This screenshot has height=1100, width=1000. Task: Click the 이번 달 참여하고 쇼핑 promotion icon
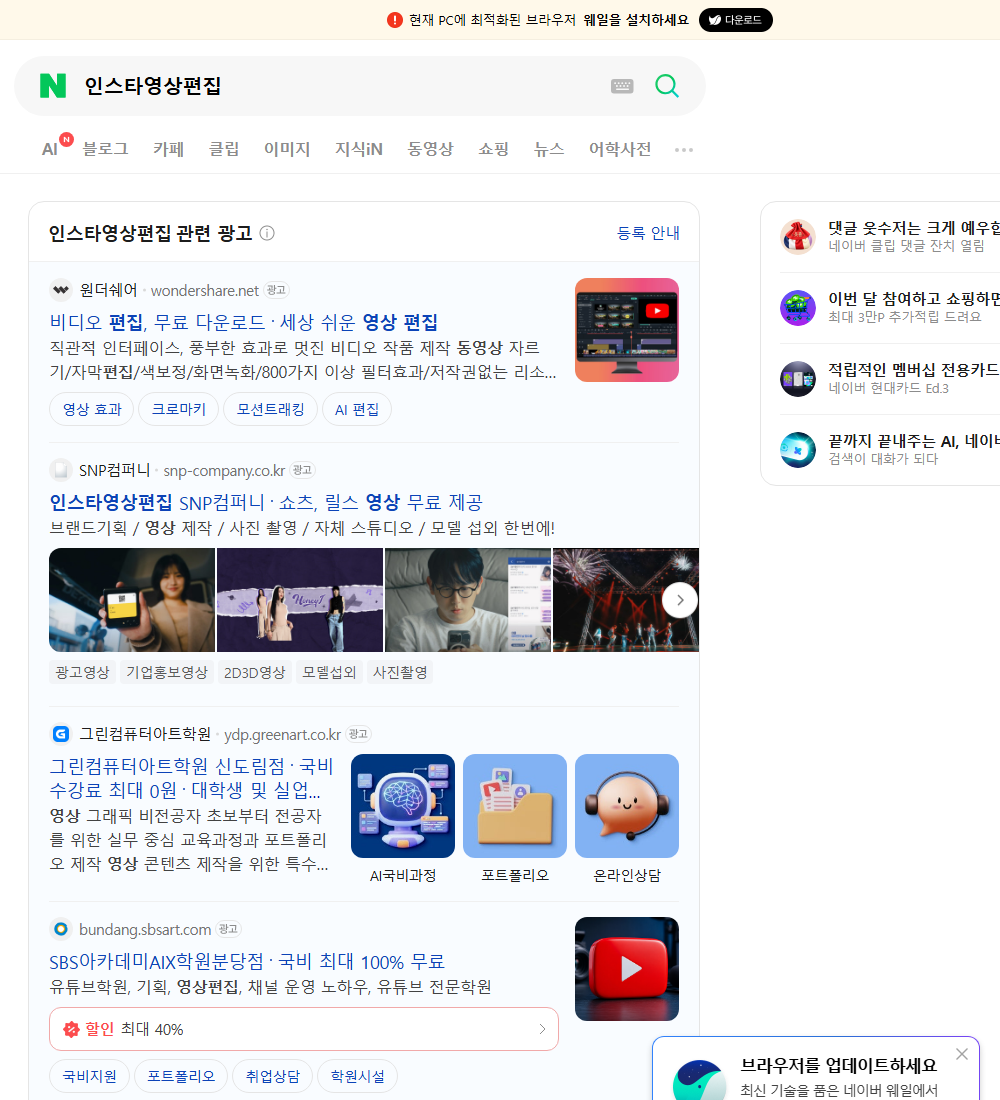pos(798,308)
